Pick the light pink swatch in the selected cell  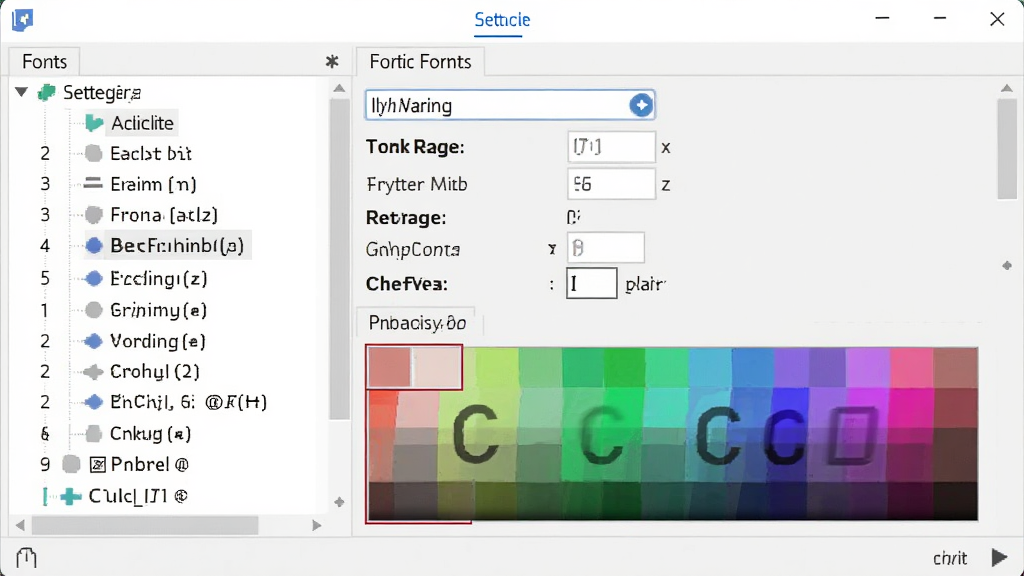point(437,367)
